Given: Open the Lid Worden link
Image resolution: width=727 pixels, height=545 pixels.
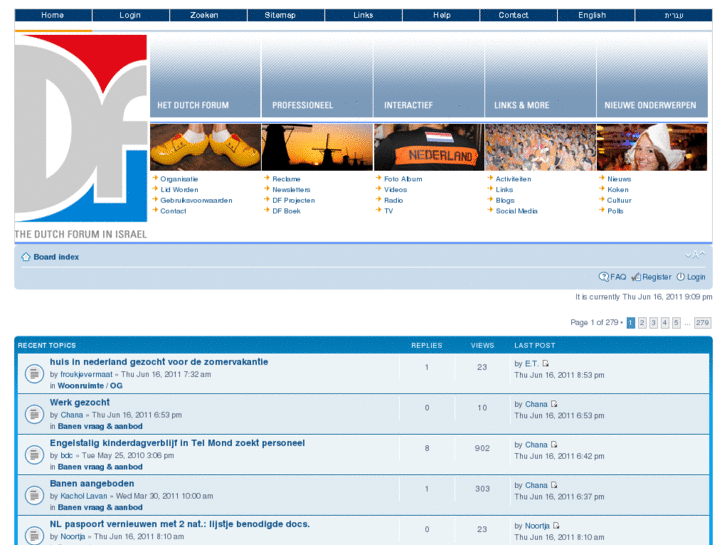Looking at the screenshot, I should (179, 190).
